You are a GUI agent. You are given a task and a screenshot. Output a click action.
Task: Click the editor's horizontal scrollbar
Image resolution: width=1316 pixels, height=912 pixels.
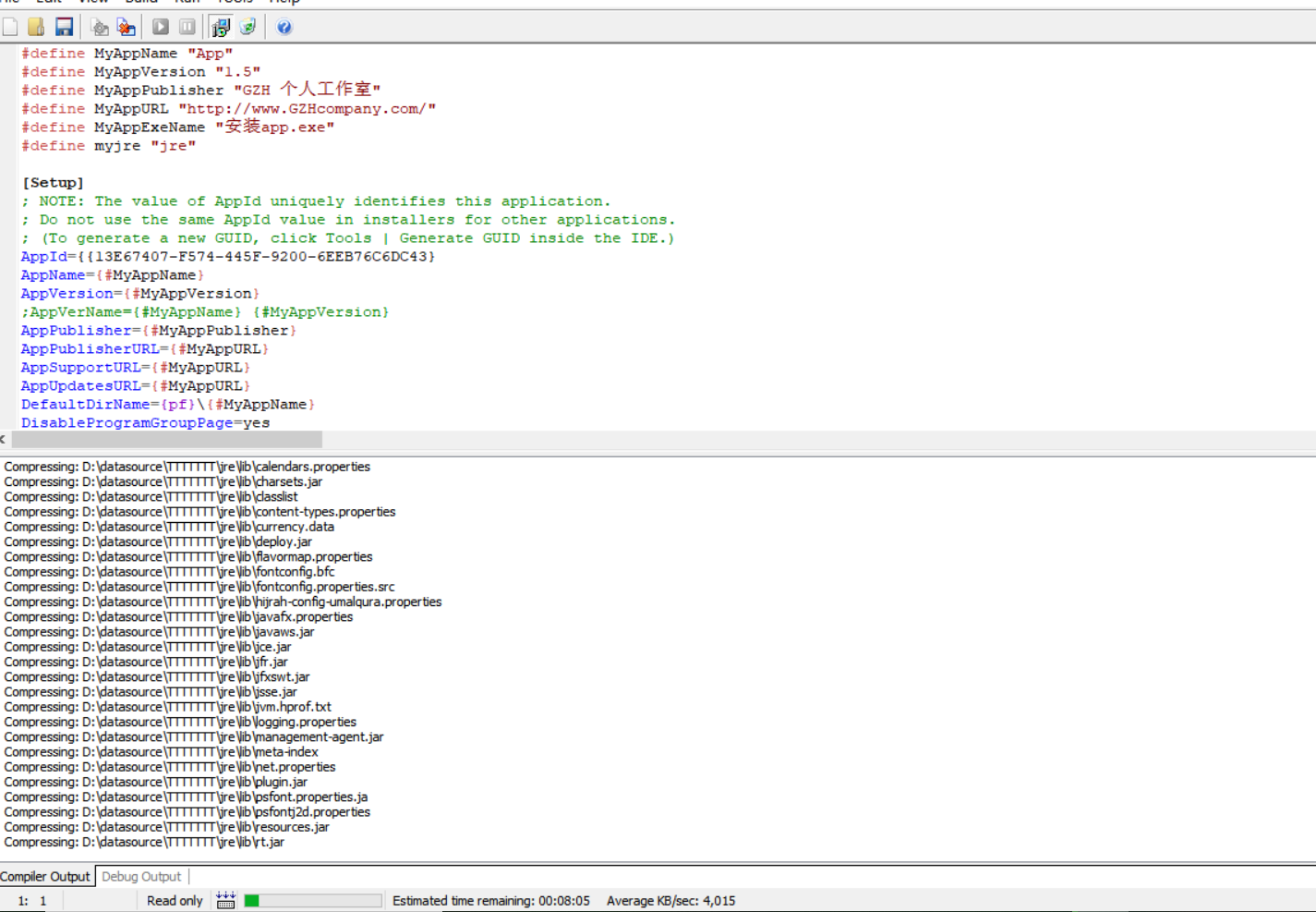(166, 439)
